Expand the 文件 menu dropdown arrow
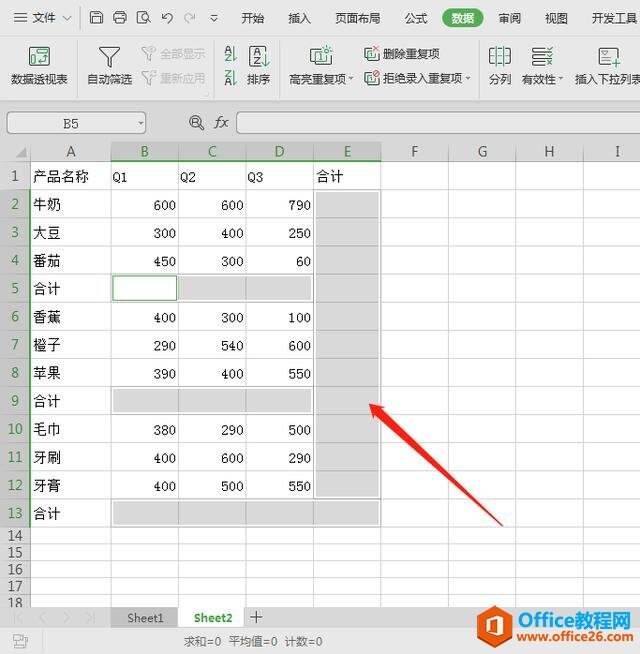Viewport: 640px width, 654px height. (67, 18)
